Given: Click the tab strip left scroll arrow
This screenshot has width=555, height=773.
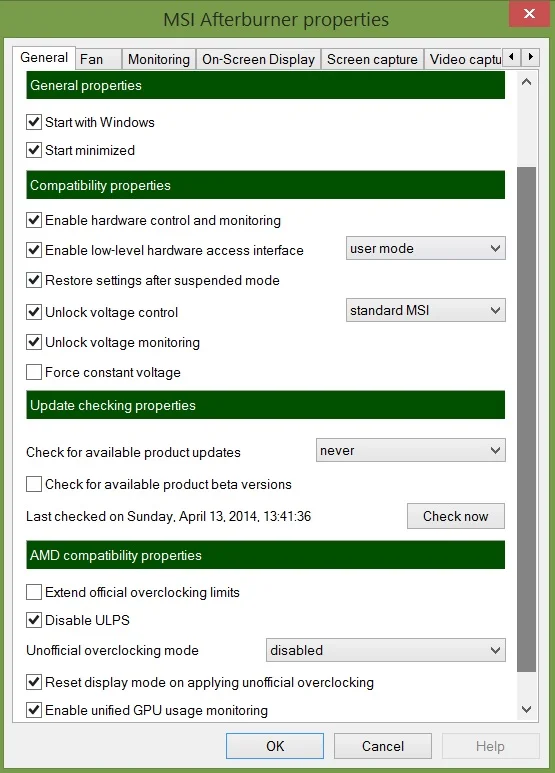Looking at the screenshot, I should pos(512,57).
